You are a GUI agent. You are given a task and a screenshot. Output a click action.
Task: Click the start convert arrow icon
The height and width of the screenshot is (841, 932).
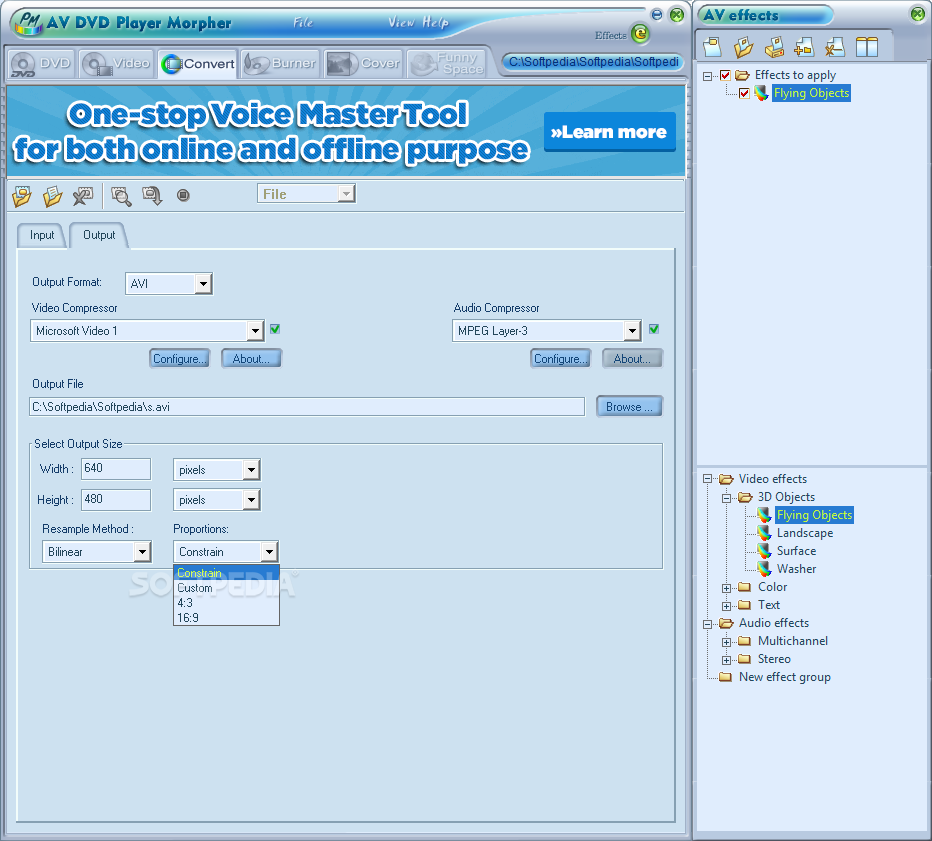[x=152, y=196]
